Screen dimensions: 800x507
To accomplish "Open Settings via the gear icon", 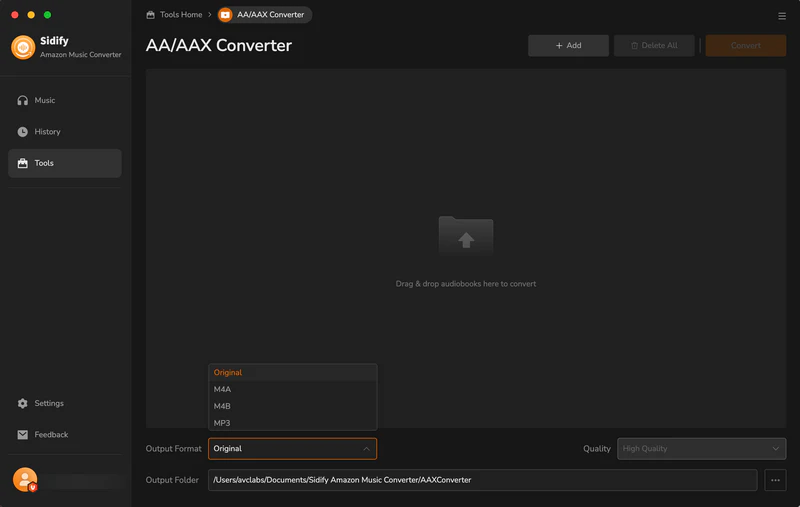I will pos(22,403).
